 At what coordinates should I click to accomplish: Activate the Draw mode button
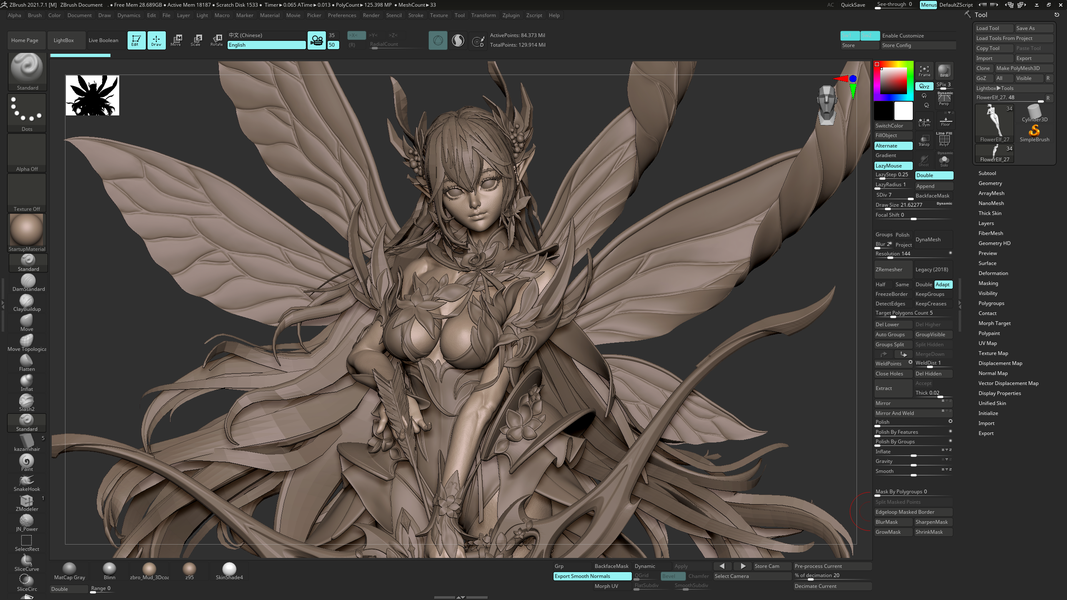156,40
